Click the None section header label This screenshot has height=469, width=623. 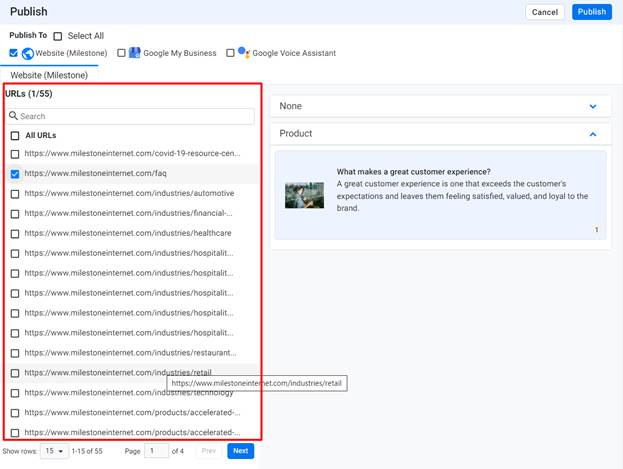(x=290, y=106)
